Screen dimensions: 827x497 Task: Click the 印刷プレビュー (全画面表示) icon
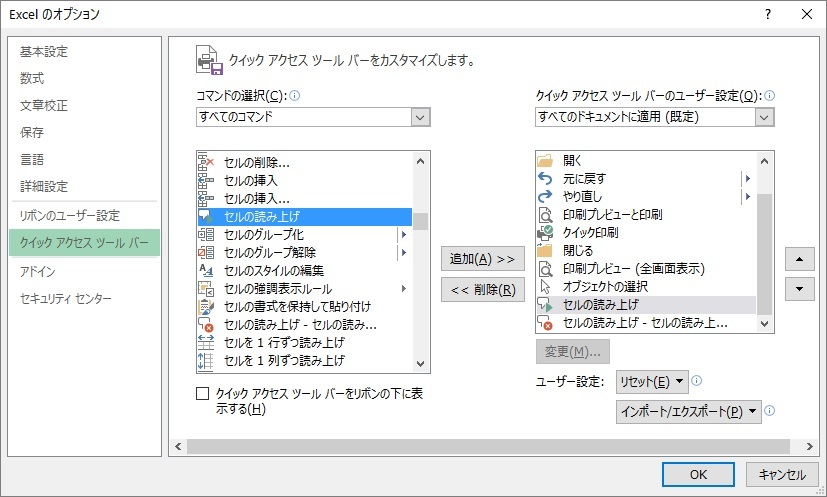point(545,269)
